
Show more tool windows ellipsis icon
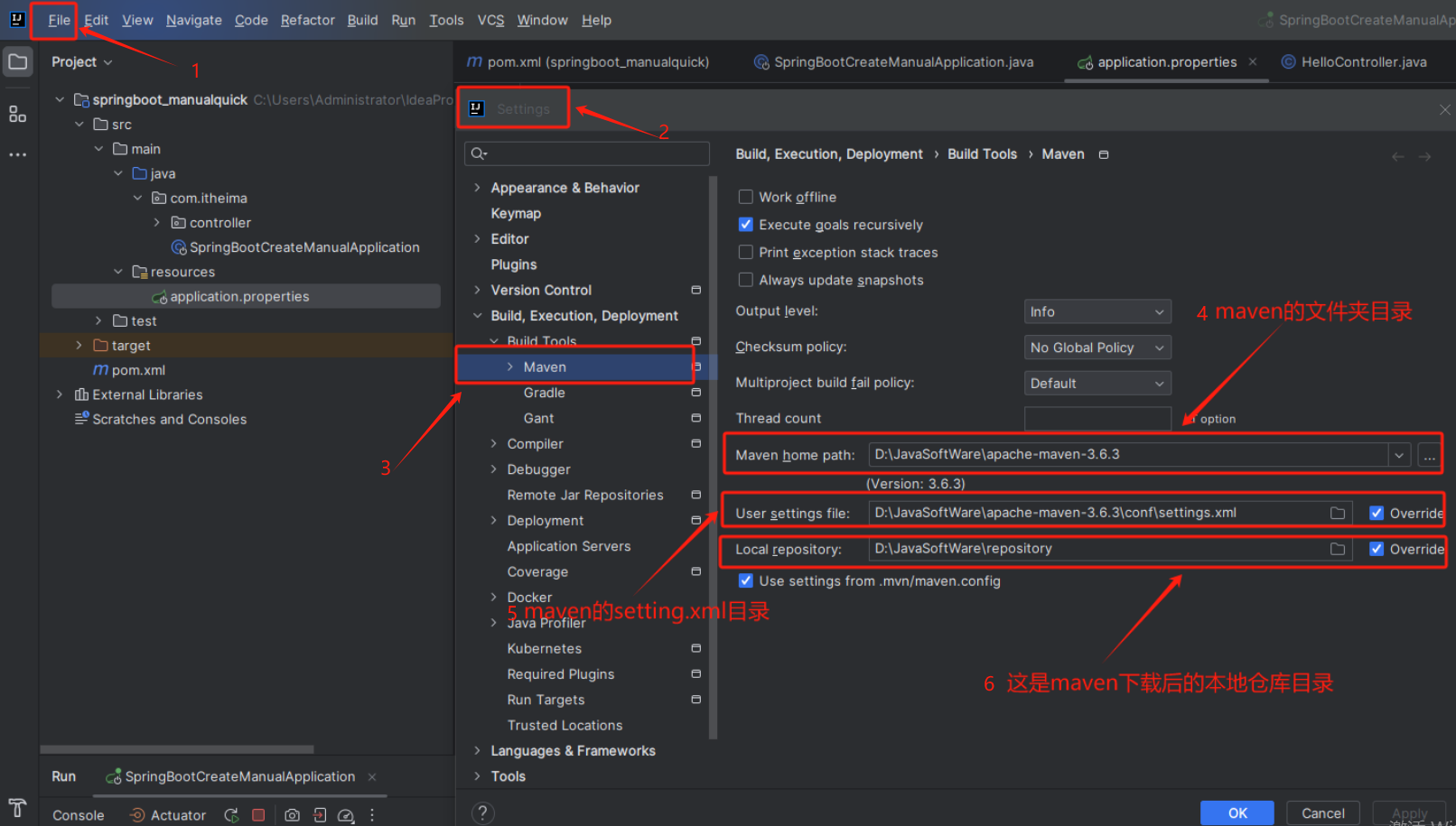coord(18,155)
